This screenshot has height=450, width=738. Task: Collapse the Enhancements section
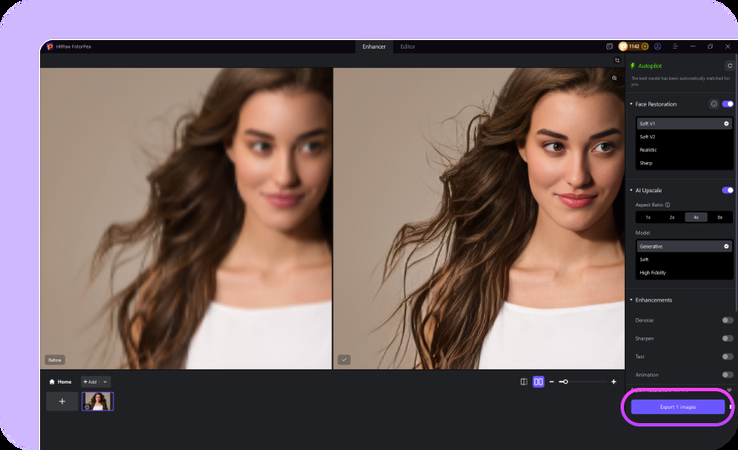pos(631,300)
